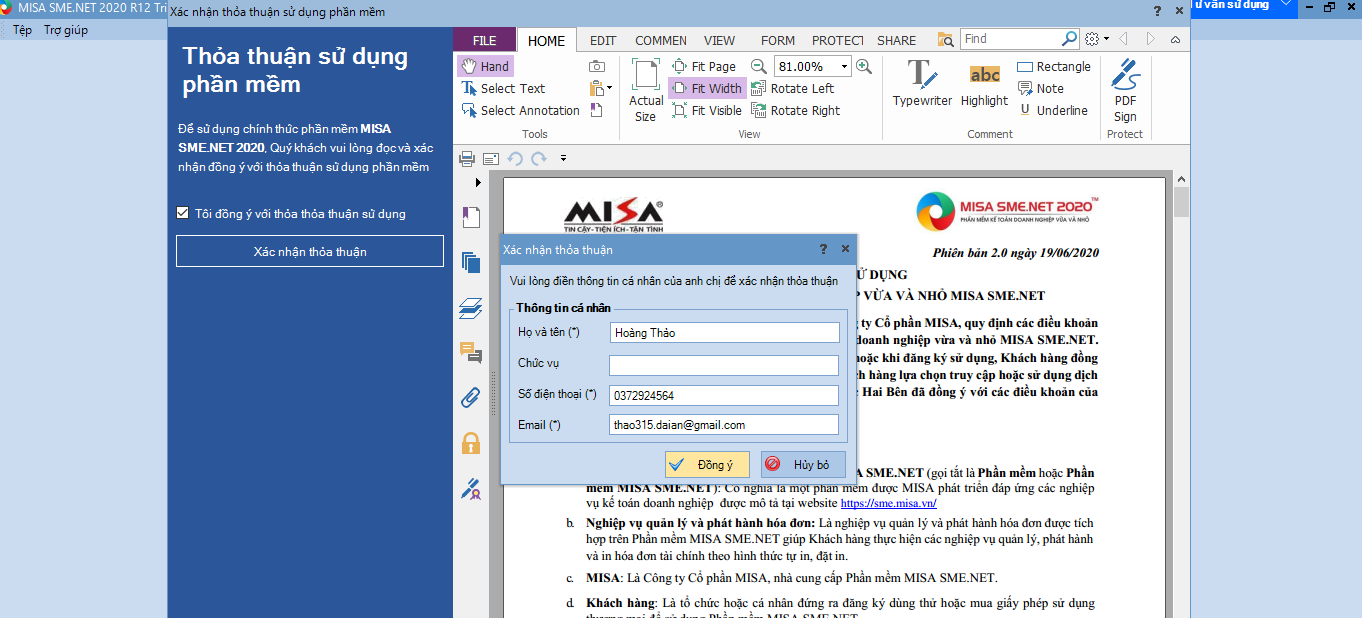1362x618 pixels.
Task: Open the pages thumbnails panel
Action: (x=470, y=262)
